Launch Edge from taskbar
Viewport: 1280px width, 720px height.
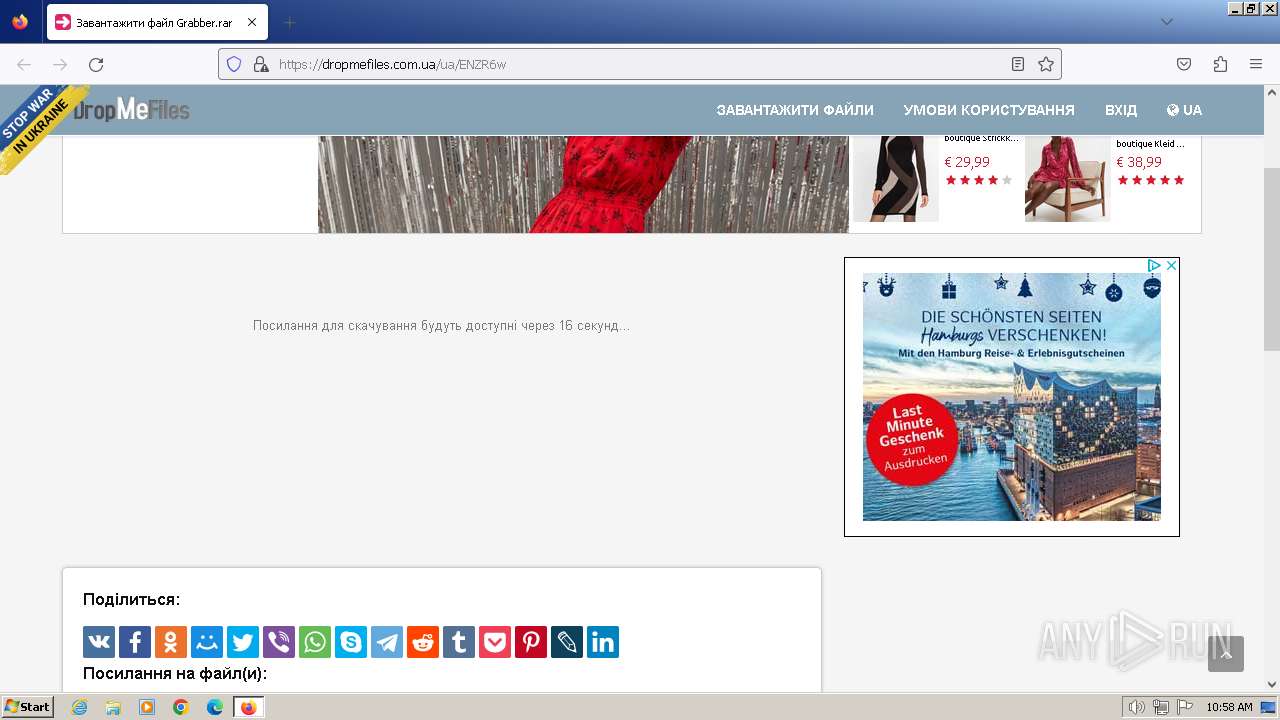215,707
